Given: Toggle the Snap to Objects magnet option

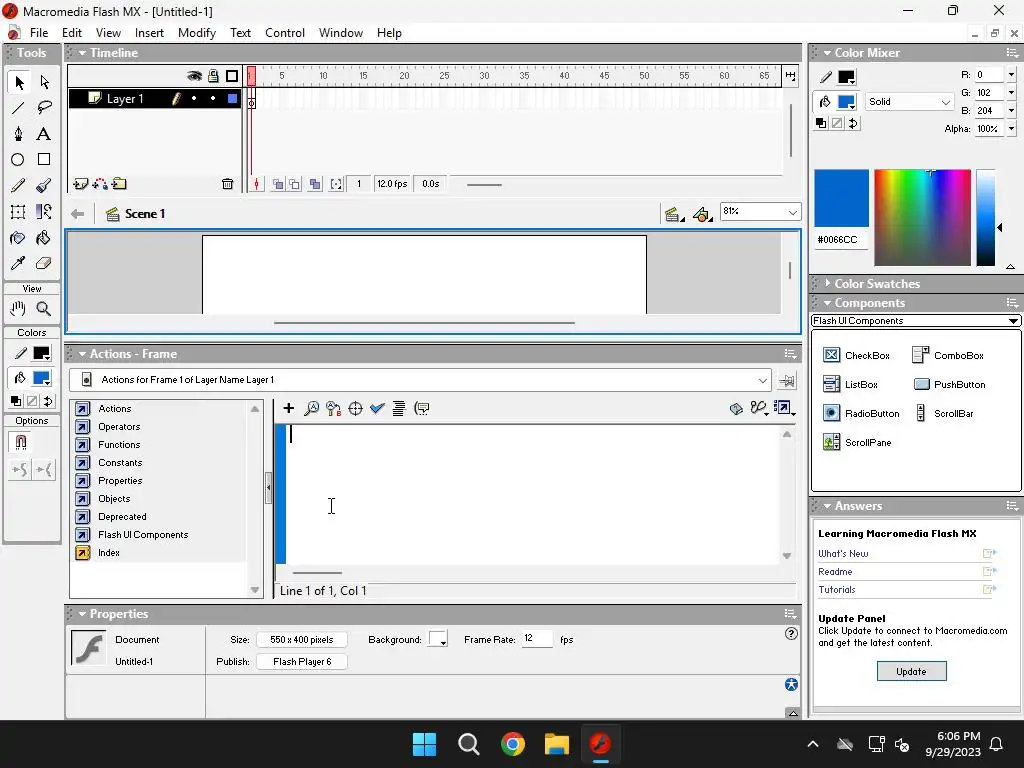Looking at the screenshot, I should 20,443.
